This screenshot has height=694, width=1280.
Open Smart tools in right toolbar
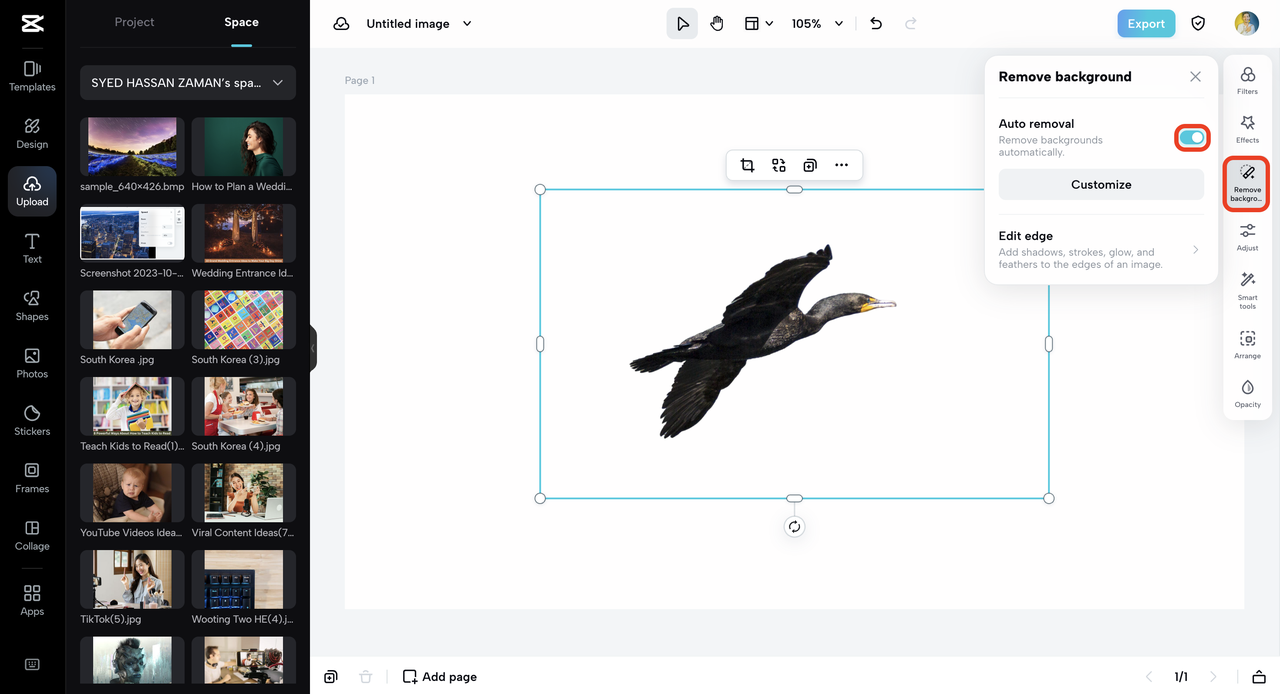point(1247,290)
